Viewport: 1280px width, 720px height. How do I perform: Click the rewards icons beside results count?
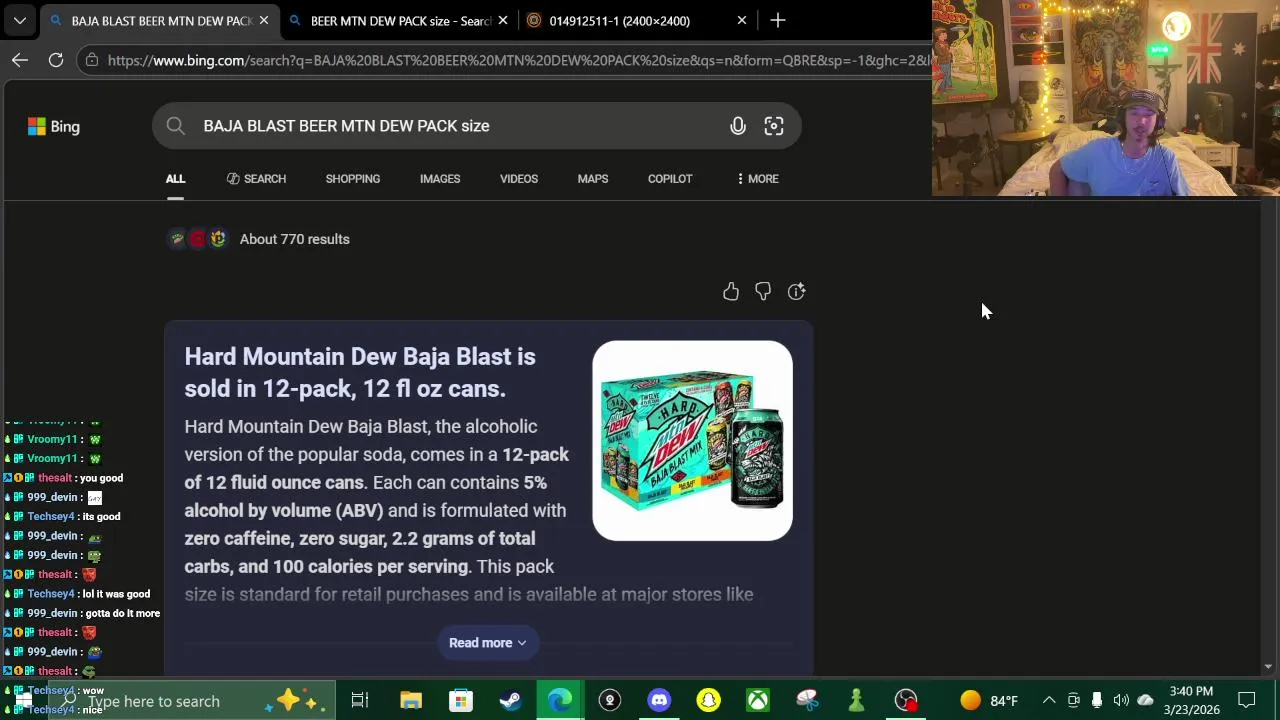pyautogui.click(x=197, y=239)
